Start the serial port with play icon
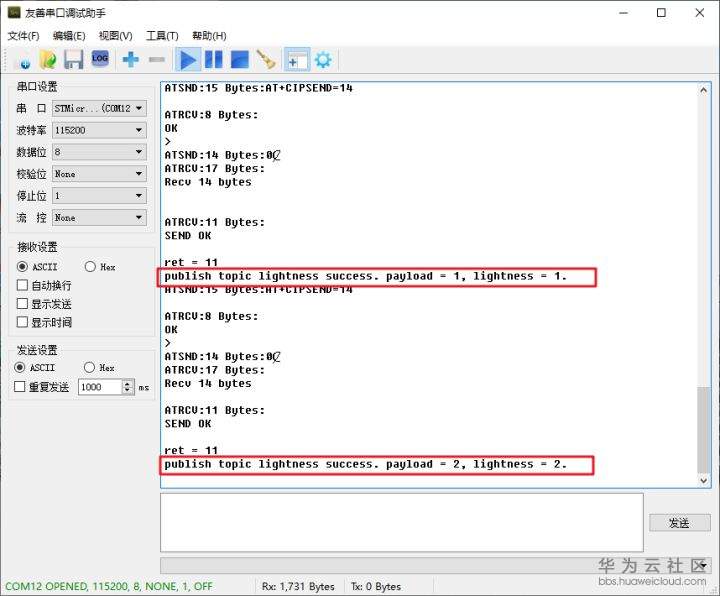The height and width of the screenshot is (596, 720). click(x=188, y=60)
